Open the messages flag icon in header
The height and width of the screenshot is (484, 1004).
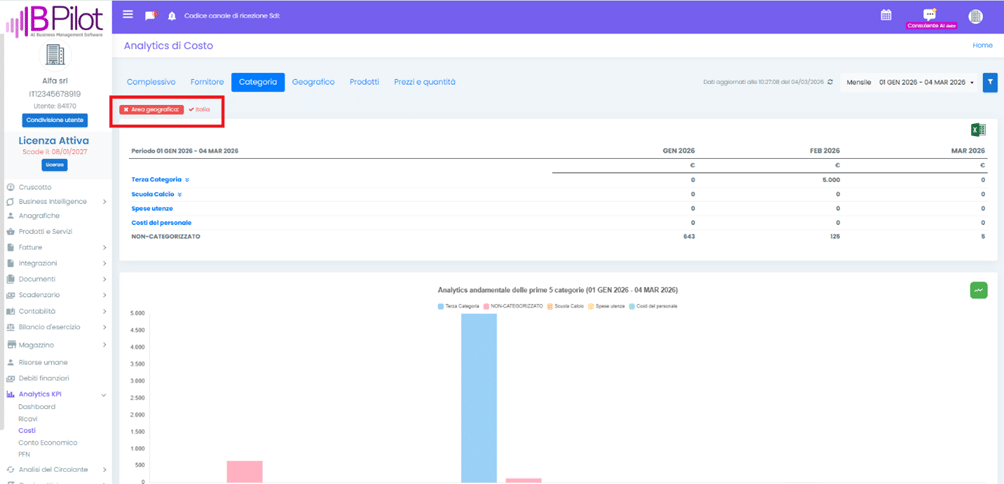click(150, 16)
